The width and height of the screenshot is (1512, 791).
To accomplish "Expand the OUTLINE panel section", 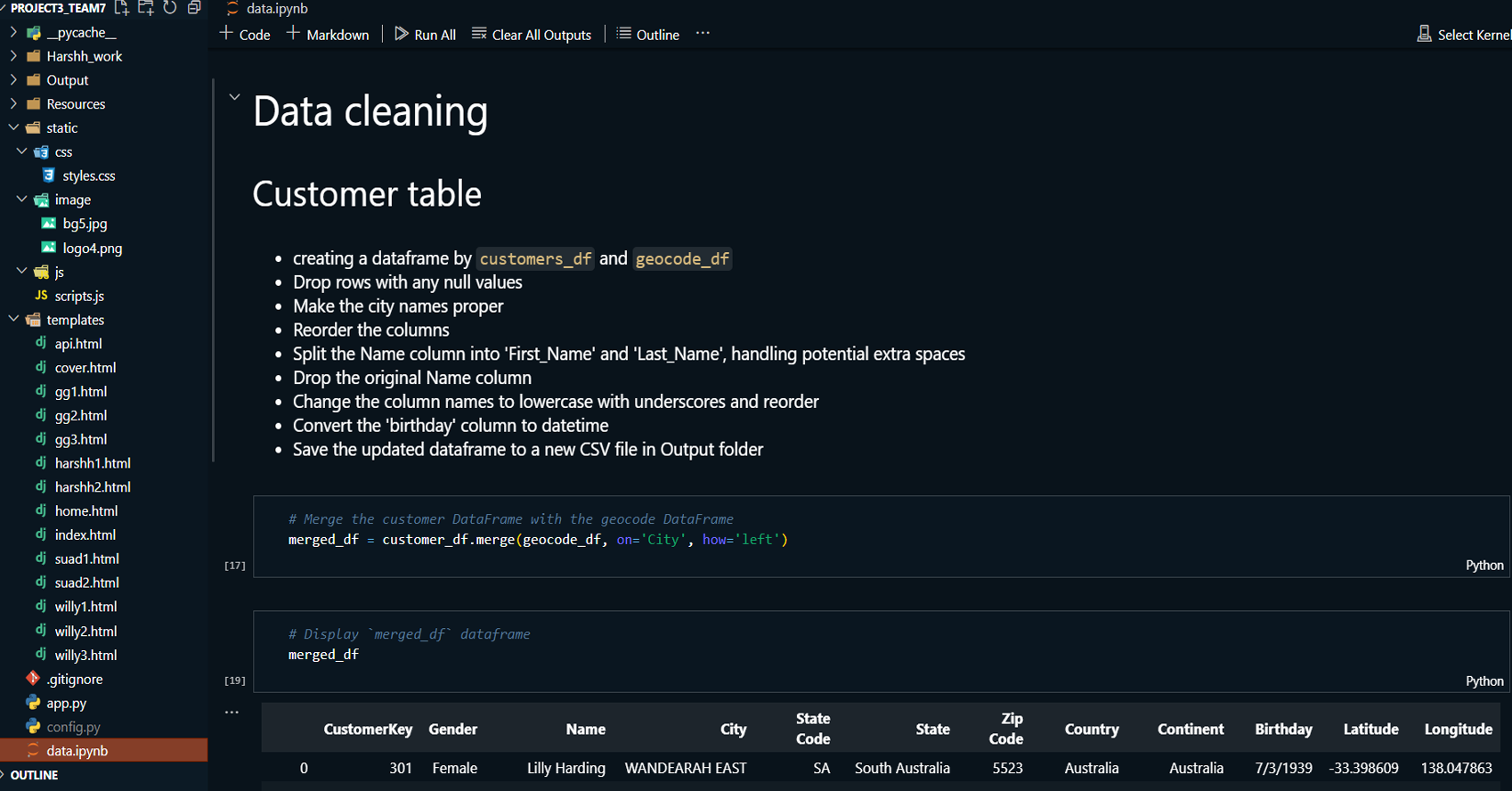I will click(35, 775).
